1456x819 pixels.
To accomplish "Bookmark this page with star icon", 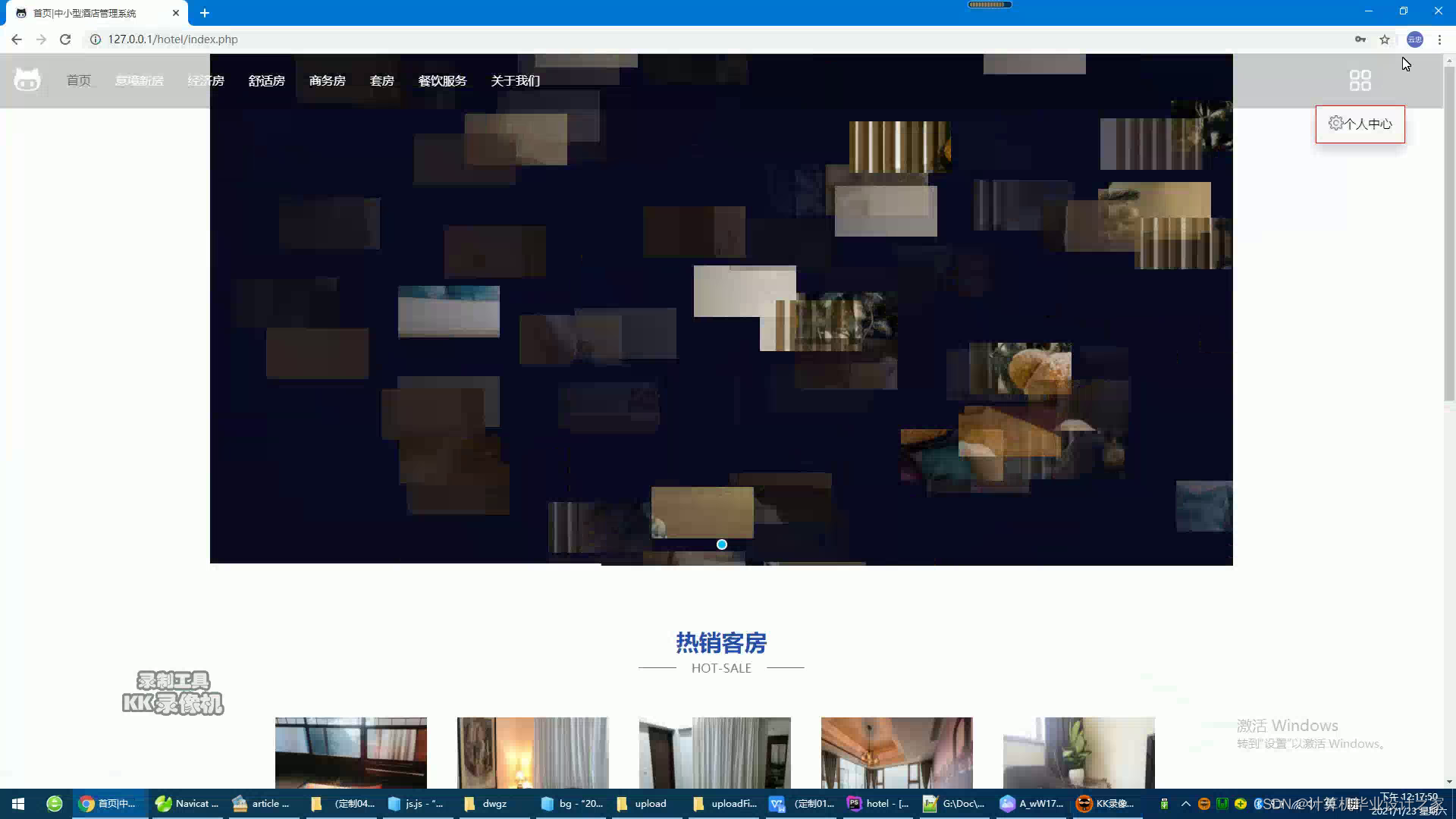I will click(x=1385, y=39).
